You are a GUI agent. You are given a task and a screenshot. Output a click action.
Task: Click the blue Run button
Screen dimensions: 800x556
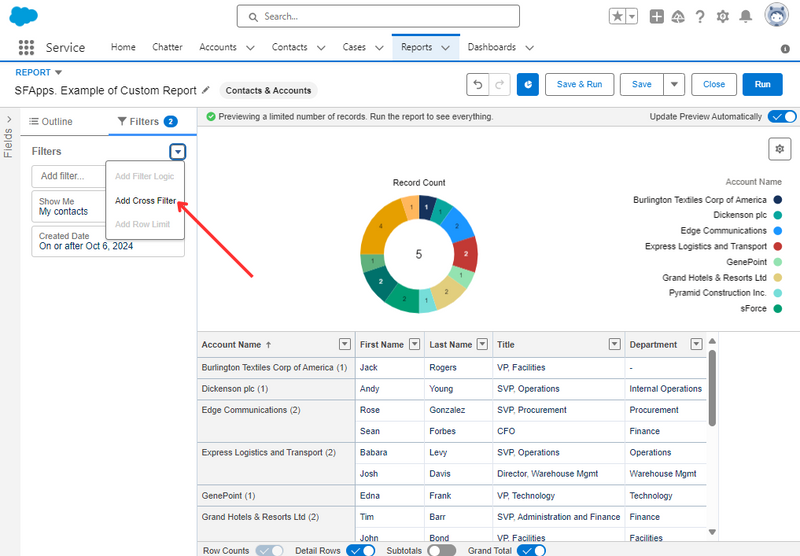[762, 84]
